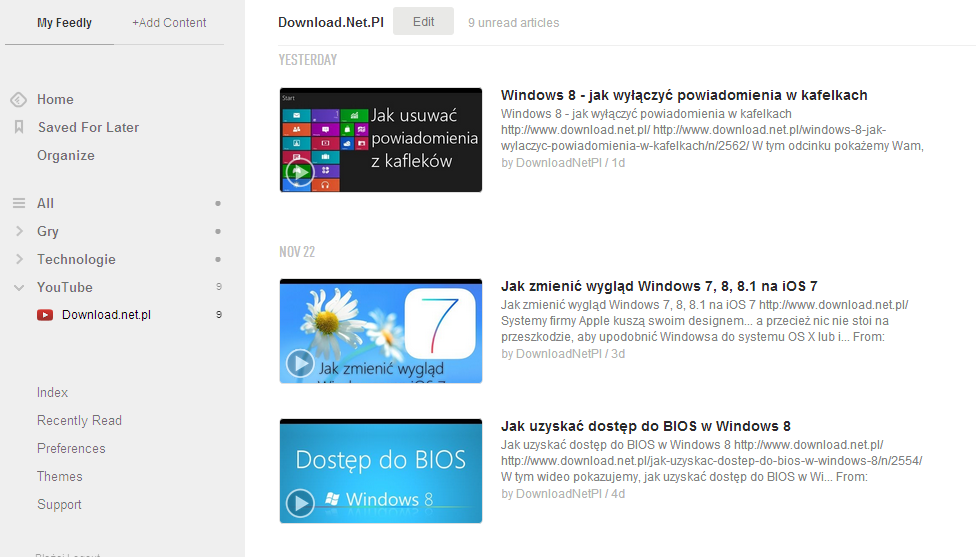This screenshot has height=557, width=976.
Task: Open article 'Windows 8 - jak wyłączyć powiadomienia w kafelkach'
Action: tap(684, 95)
